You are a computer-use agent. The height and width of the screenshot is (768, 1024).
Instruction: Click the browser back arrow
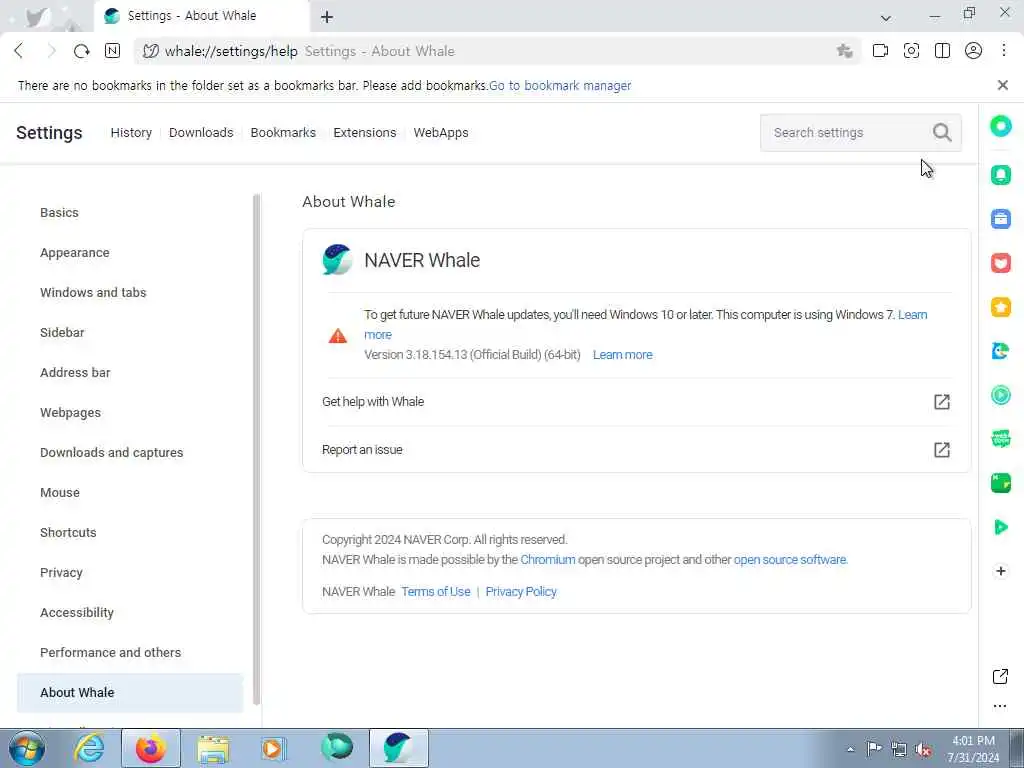19,51
